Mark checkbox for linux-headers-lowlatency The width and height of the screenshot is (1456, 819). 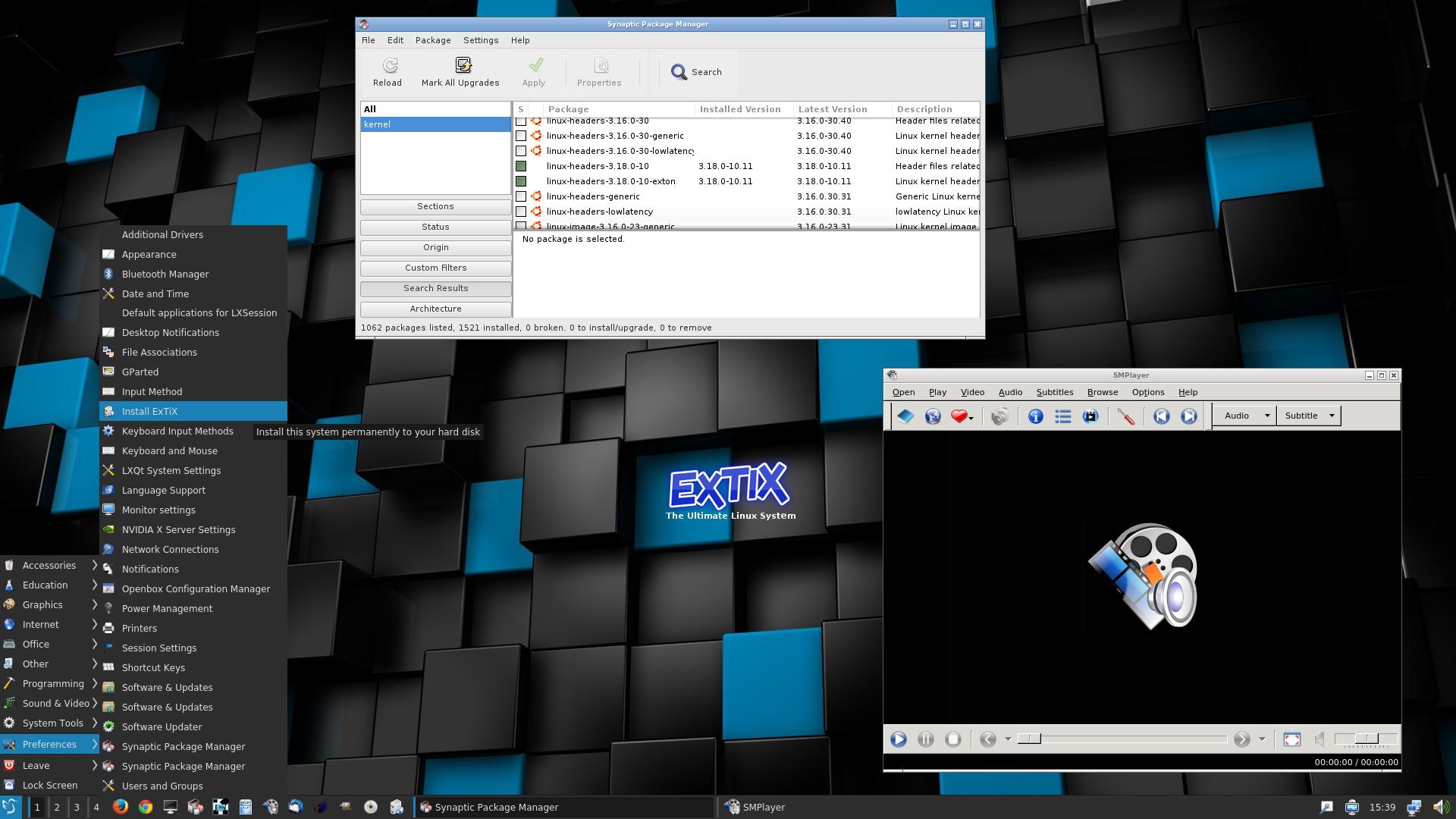pos(521,212)
